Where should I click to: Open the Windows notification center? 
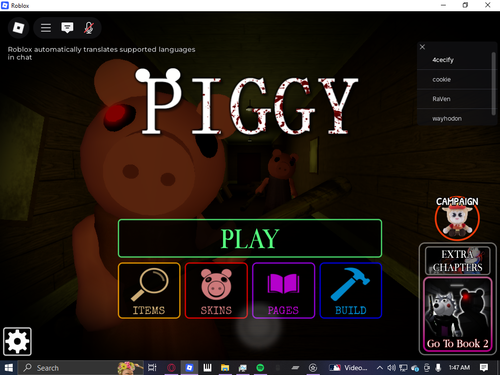(x=484, y=368)
